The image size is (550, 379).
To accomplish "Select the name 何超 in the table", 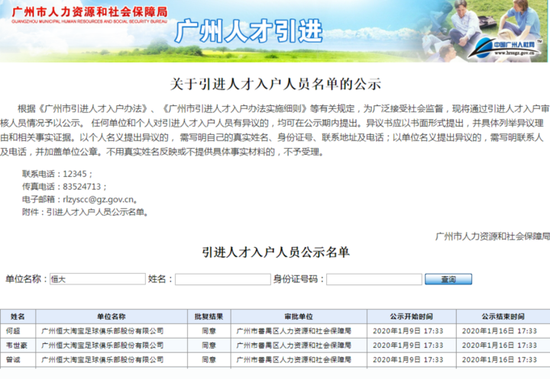I will (x=13, y=331).
